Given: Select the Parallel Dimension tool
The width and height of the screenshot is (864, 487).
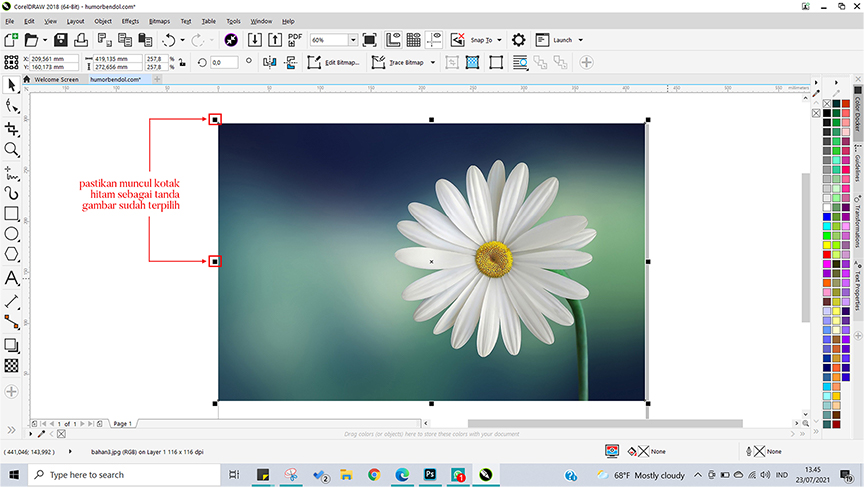Looking at the screenshot, I should [12, 301].
